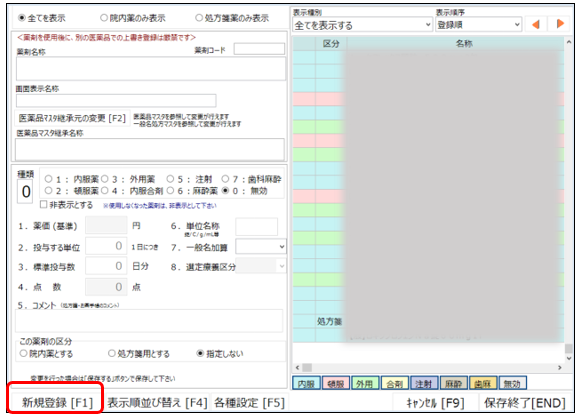Click the 注射 color legend swatch
Image resolution: width=585 pixels, height=420 pixels.
[424, 383]
